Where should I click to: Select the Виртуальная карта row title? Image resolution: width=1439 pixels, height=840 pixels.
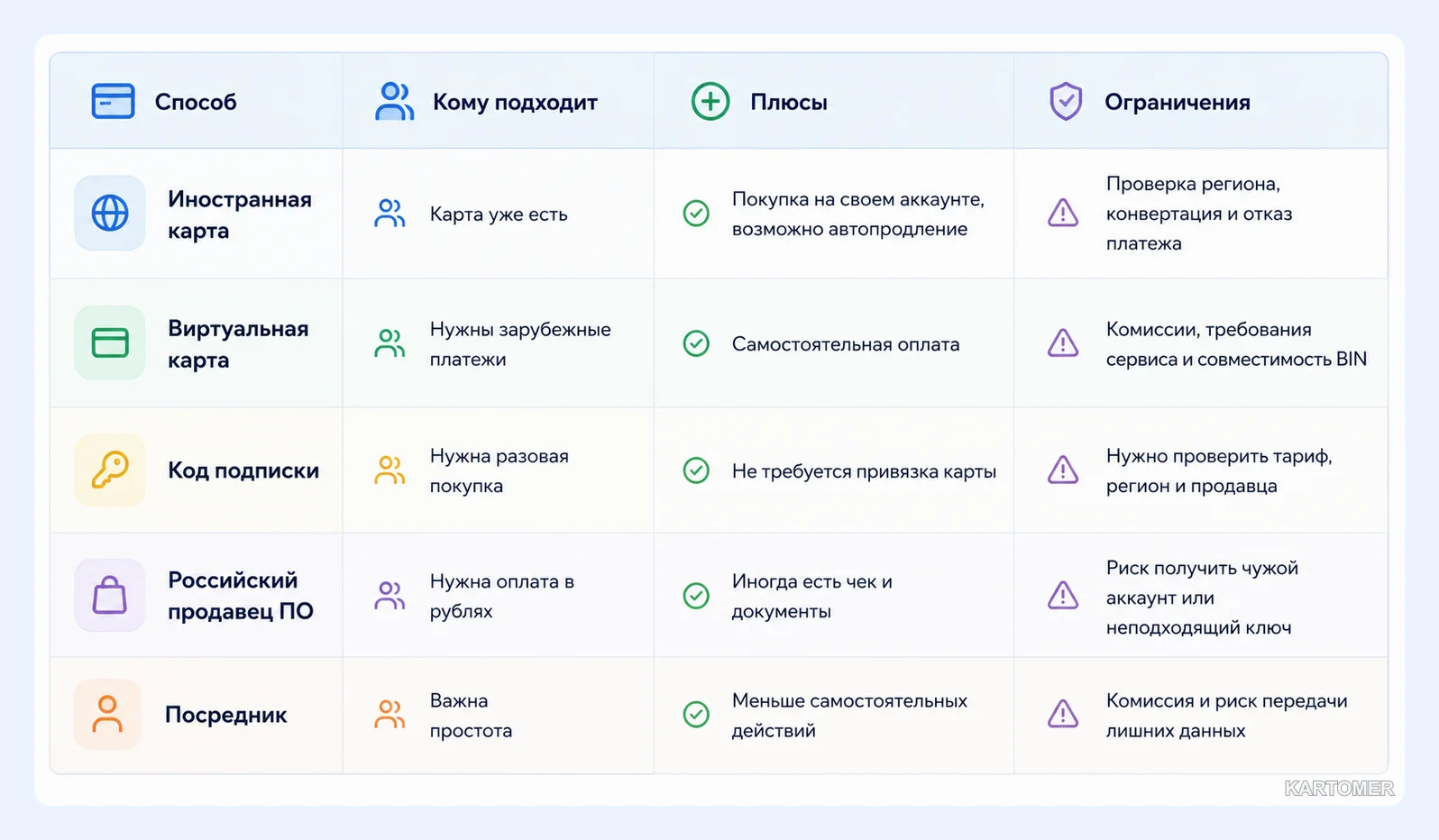(x=238, y=344)
